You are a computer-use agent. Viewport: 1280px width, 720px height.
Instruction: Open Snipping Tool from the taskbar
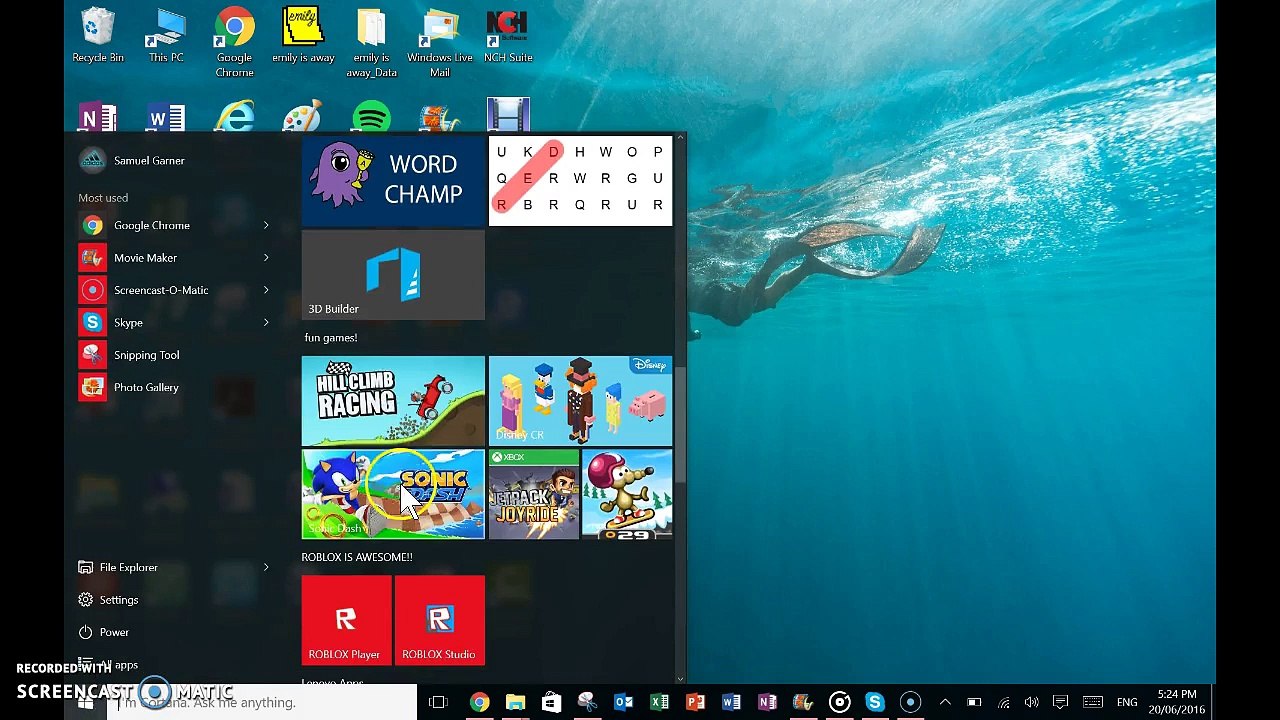[588, 702]
